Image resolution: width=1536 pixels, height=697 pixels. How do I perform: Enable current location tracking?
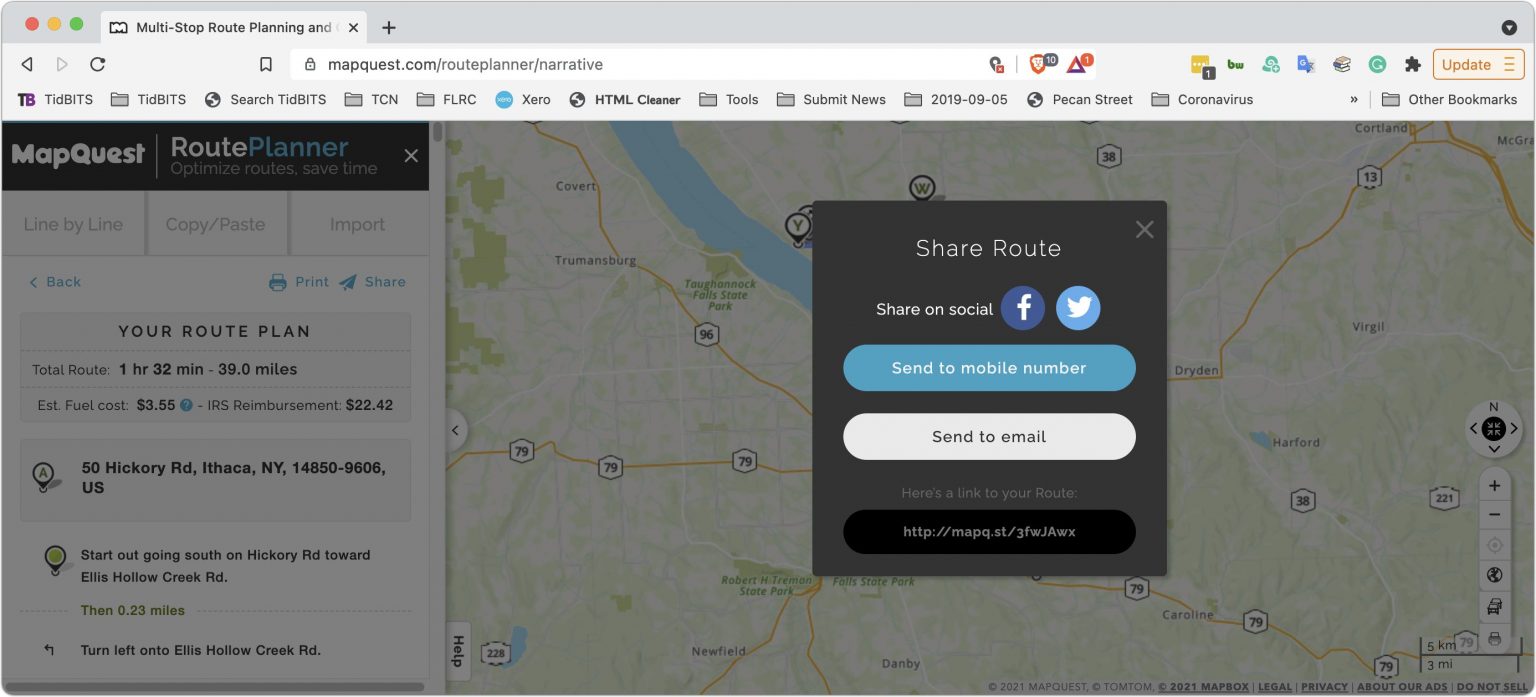click(1494, 545)
